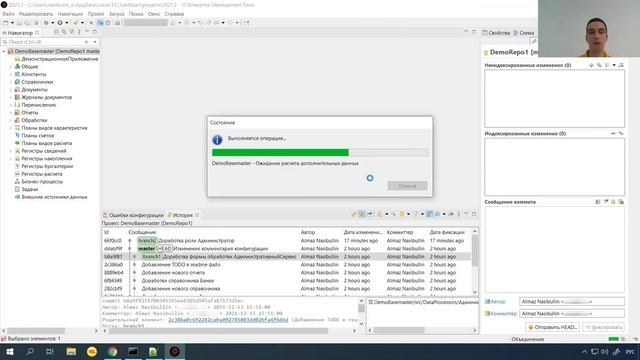Open the Справка menu
Image resolution: width=640 pixels, height=360 pixels.
(174, 14)
